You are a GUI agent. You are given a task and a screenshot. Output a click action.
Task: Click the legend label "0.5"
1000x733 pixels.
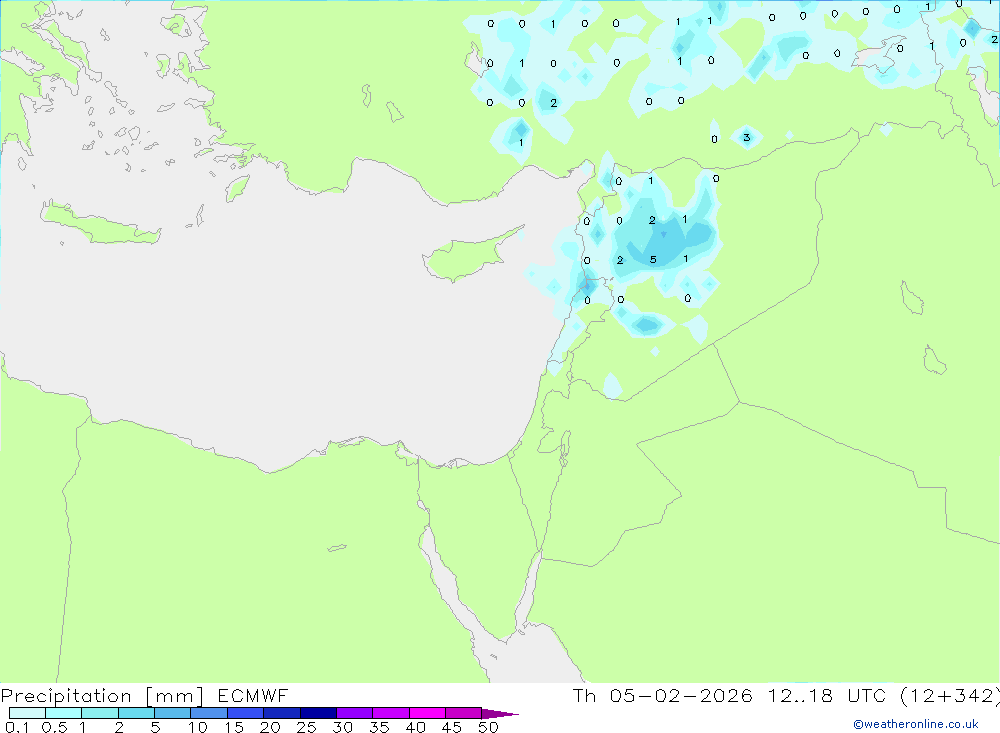click(54, 727)
